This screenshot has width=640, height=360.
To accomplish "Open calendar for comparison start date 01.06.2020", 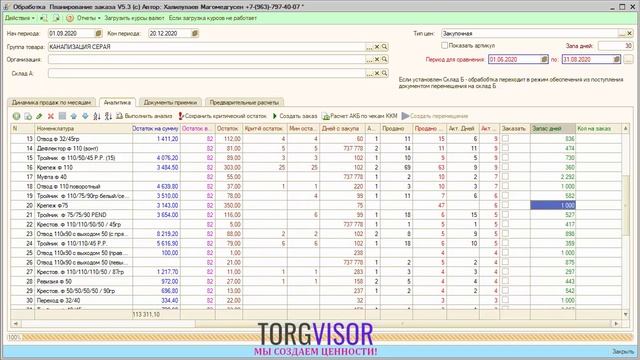I will pos(544,60).
